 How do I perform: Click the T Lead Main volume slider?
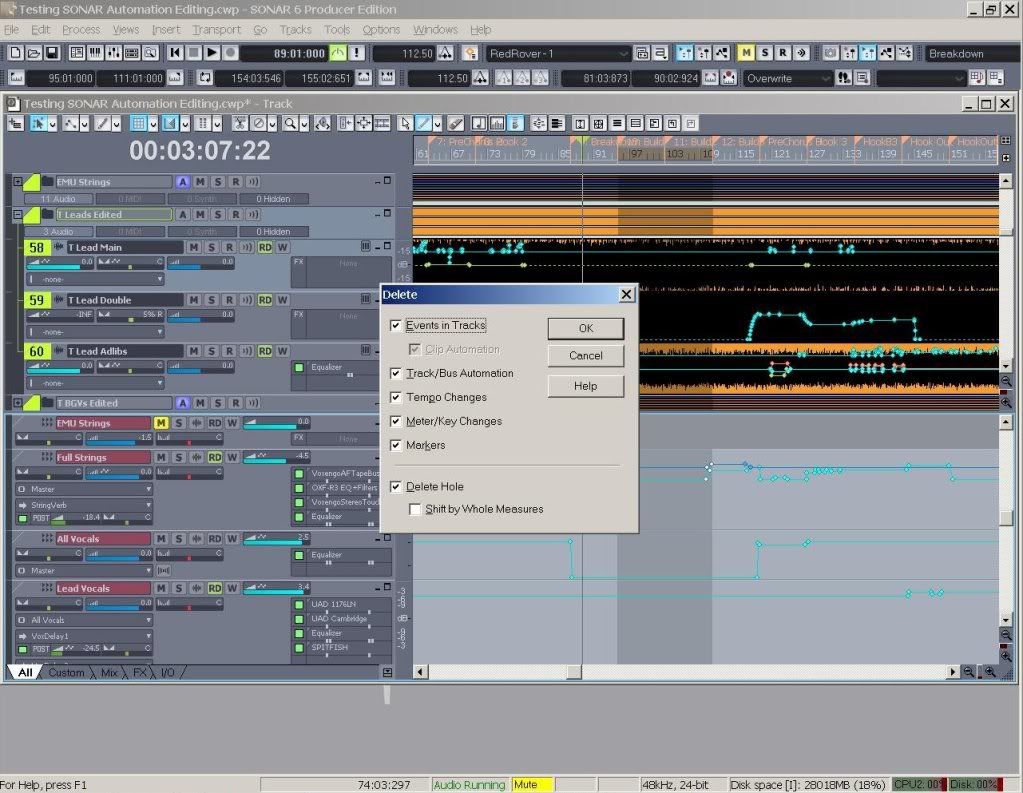(x=58, y=263)
